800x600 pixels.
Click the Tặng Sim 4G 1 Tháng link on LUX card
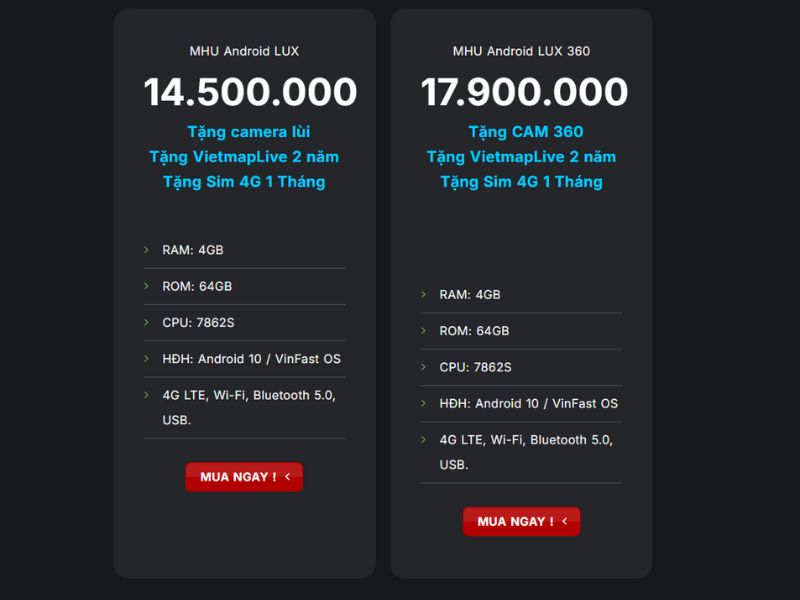(245, 181)
